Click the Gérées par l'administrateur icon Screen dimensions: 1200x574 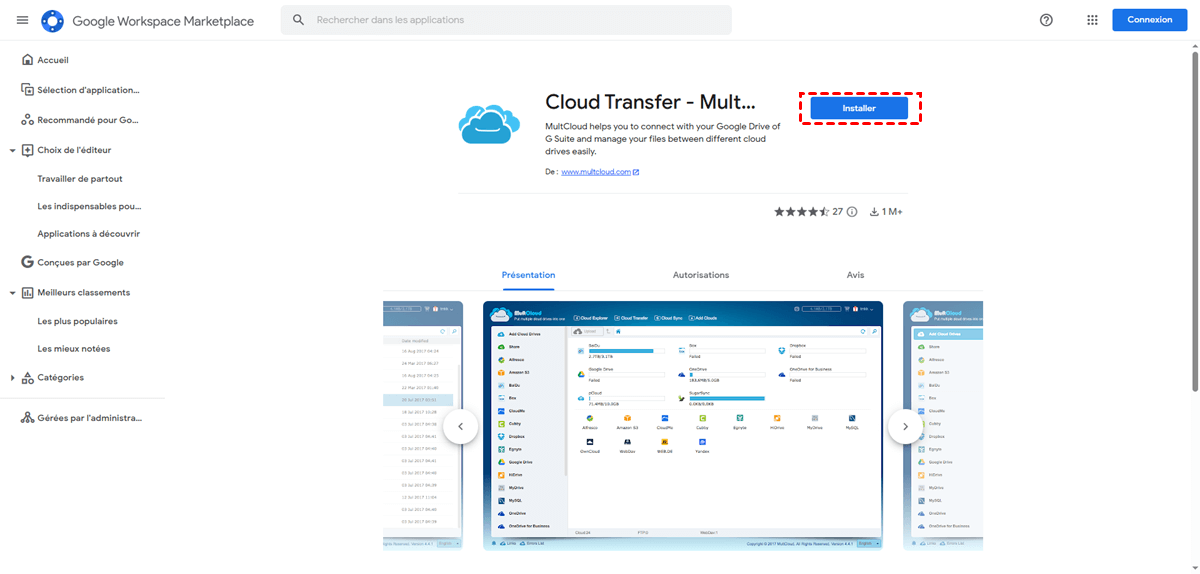tap(28, 418)
